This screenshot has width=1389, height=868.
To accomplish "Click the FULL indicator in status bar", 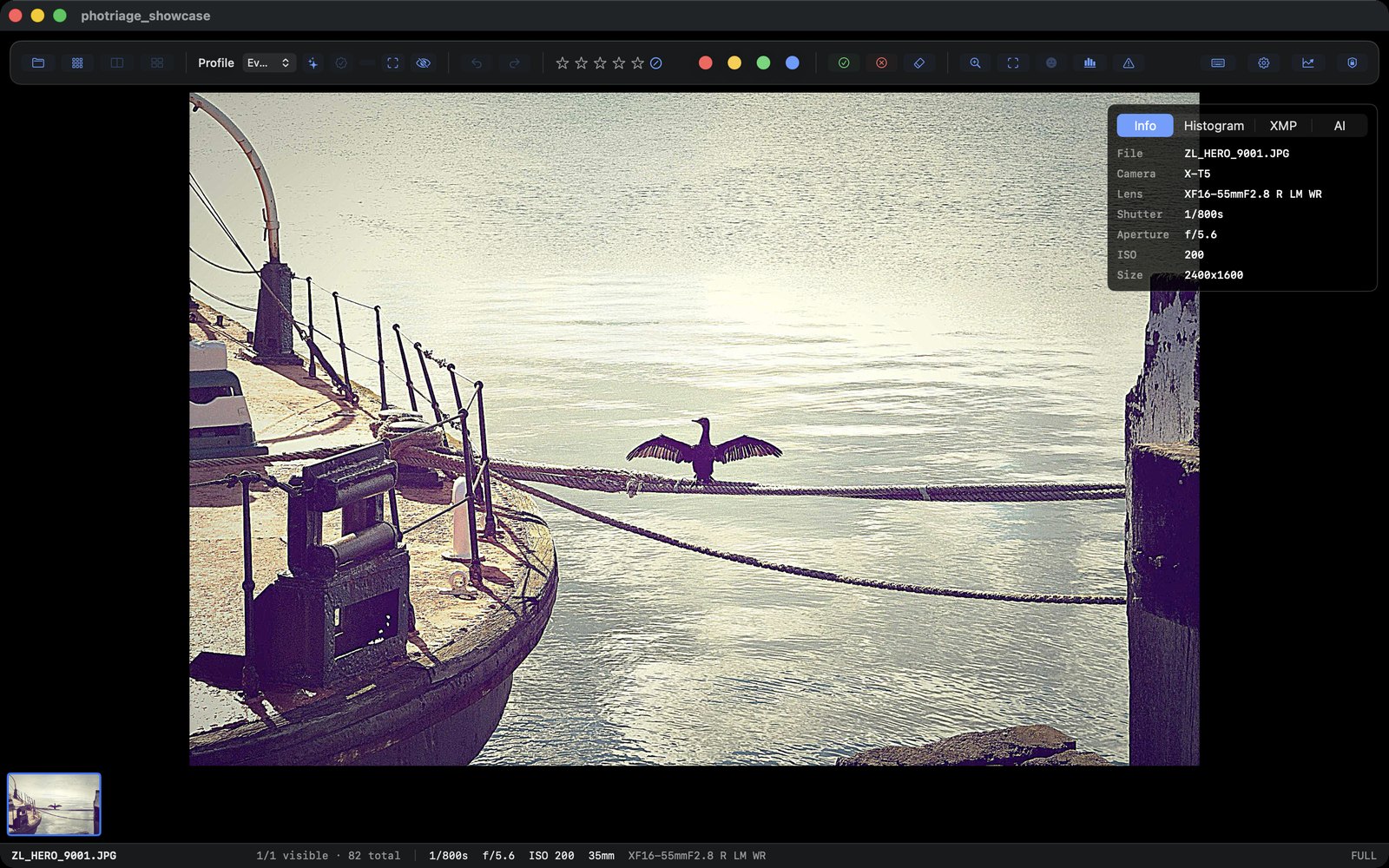I will 1364,856.
